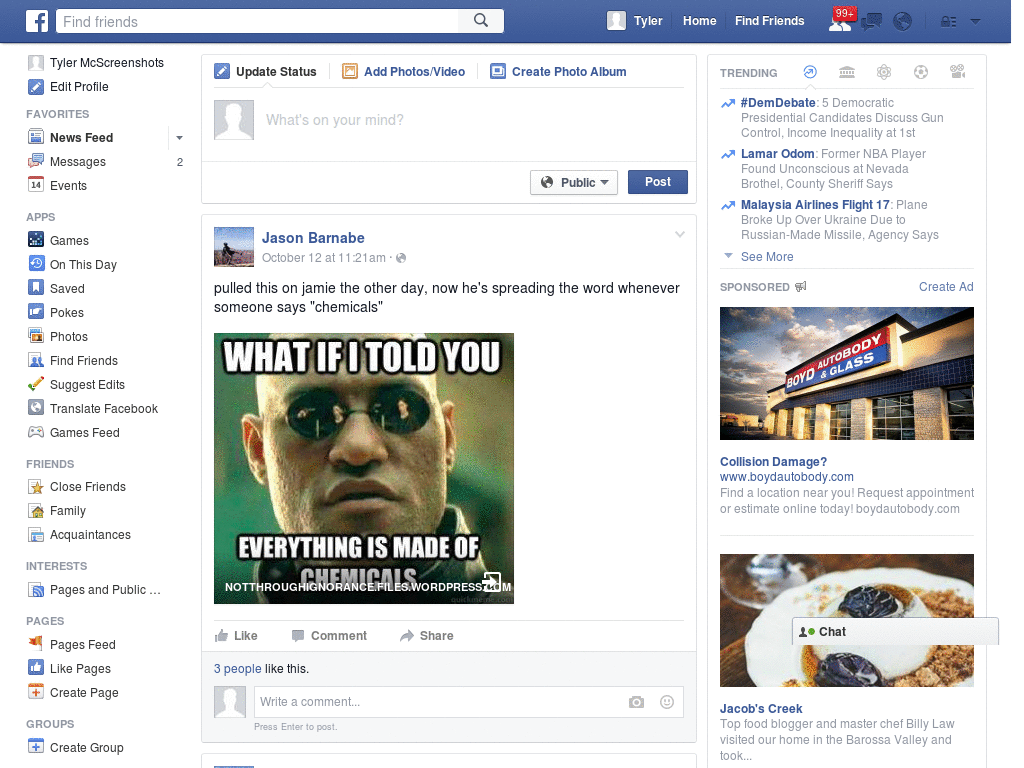Open Home in top navigation
The height and width of the screenshot is (768, 1024).
[x=699, y=21]
